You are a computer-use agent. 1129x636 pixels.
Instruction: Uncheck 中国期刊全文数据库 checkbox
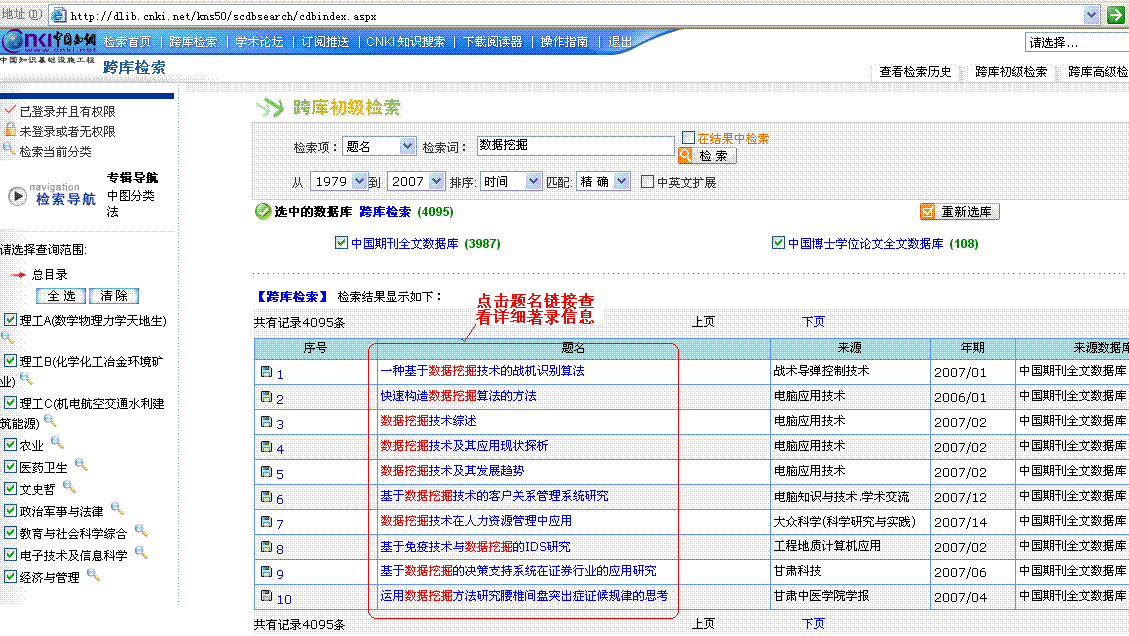pyautogui.click(x=341, y=243)
